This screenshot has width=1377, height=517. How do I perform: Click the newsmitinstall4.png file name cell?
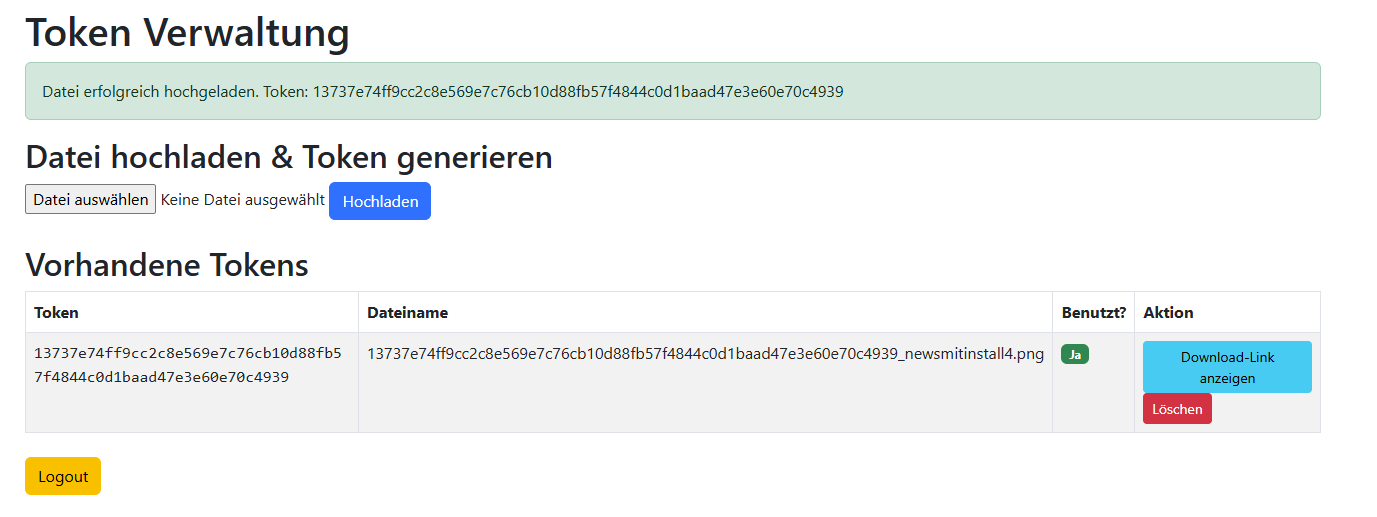click(x=705, y=354)
